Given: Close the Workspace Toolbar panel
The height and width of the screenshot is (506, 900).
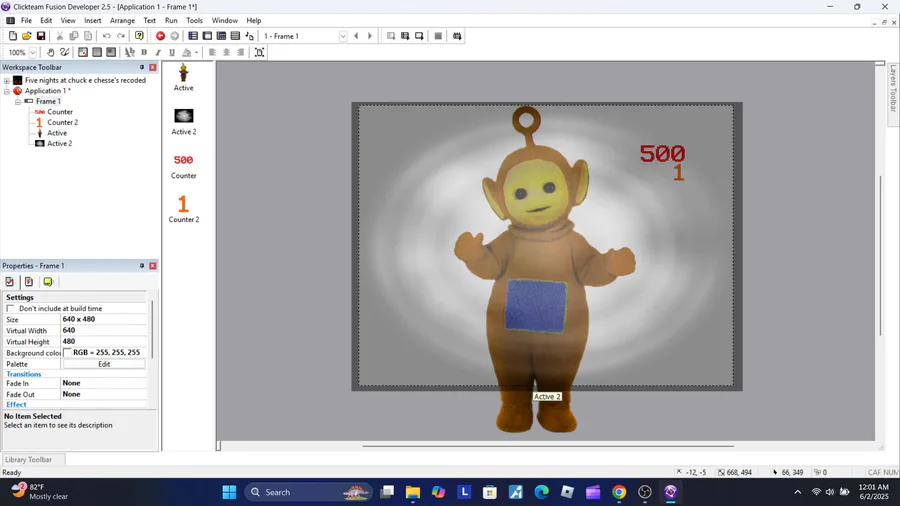Looking at the screenshot, I should coord(153,67).
